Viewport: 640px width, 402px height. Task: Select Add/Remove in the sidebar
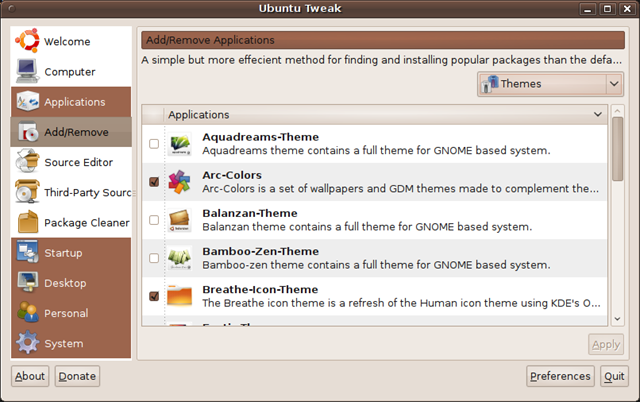click(71, 132)
